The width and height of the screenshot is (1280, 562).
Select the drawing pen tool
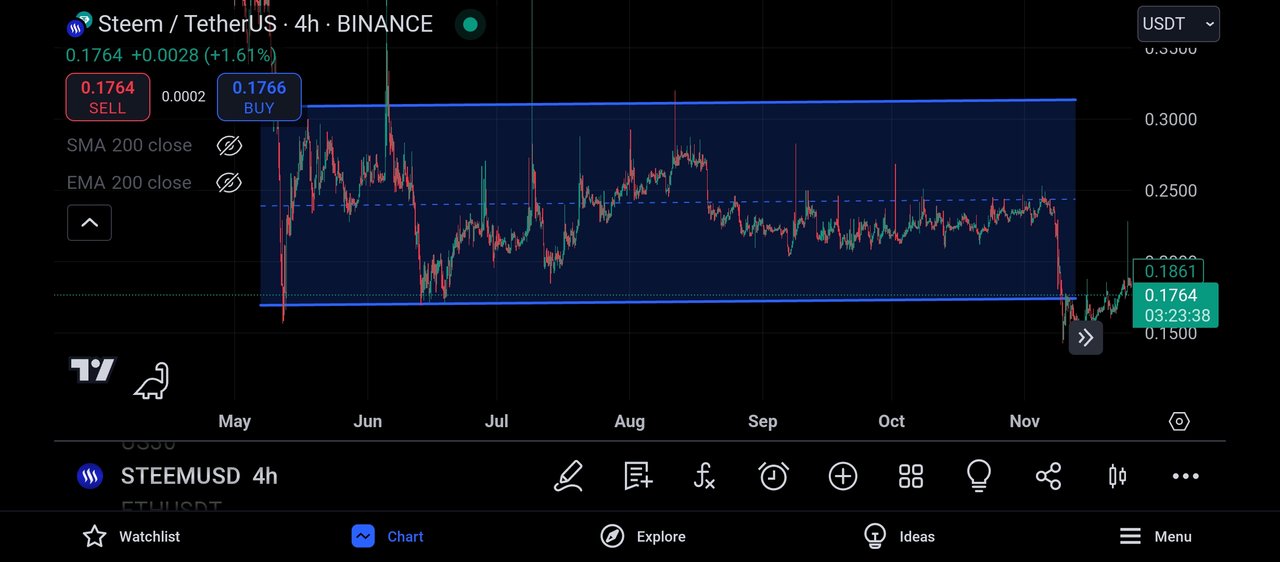(x=568, y=476)
